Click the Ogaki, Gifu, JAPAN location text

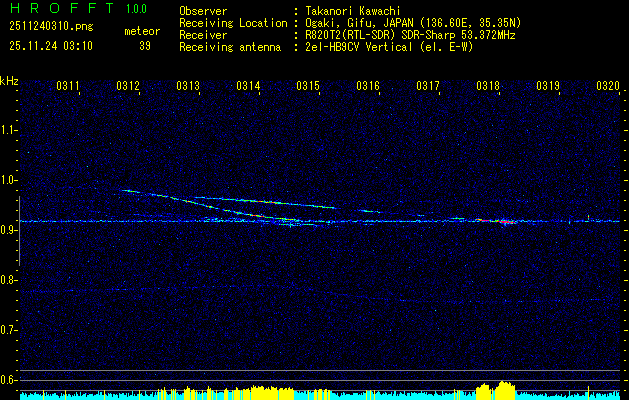413,23
